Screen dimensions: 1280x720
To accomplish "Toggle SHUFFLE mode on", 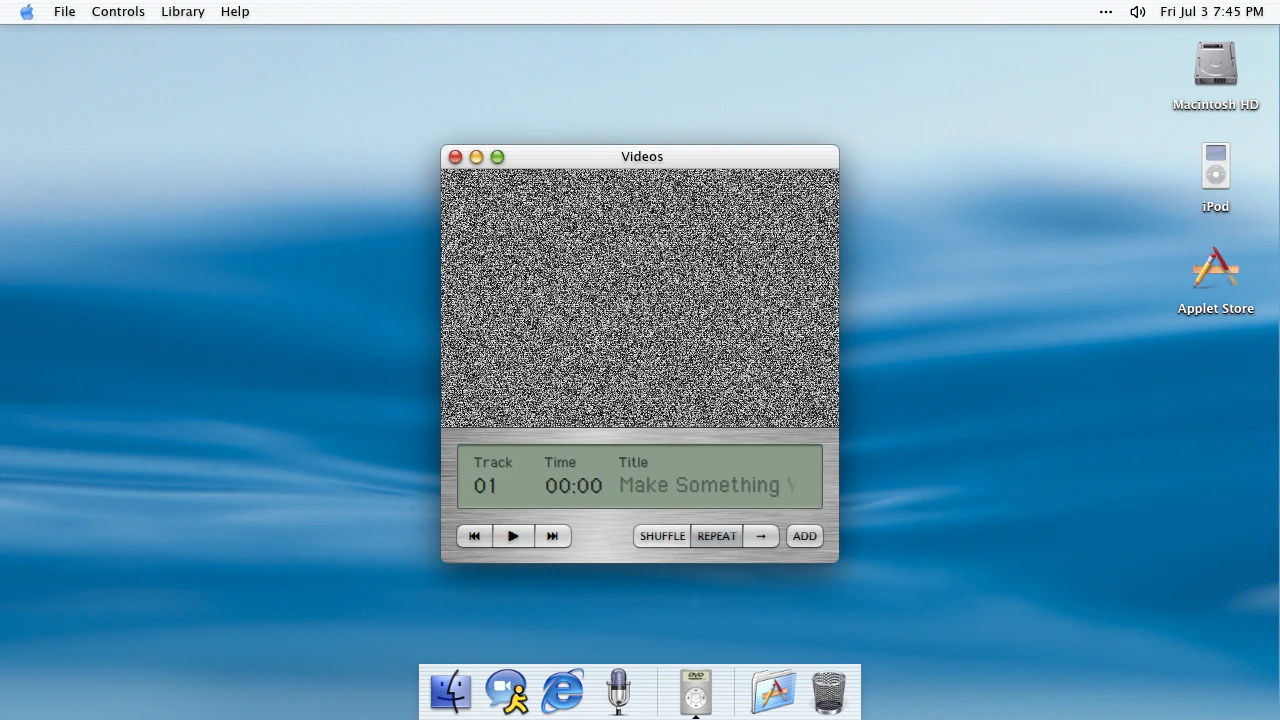I will click(x=662, y=536).
